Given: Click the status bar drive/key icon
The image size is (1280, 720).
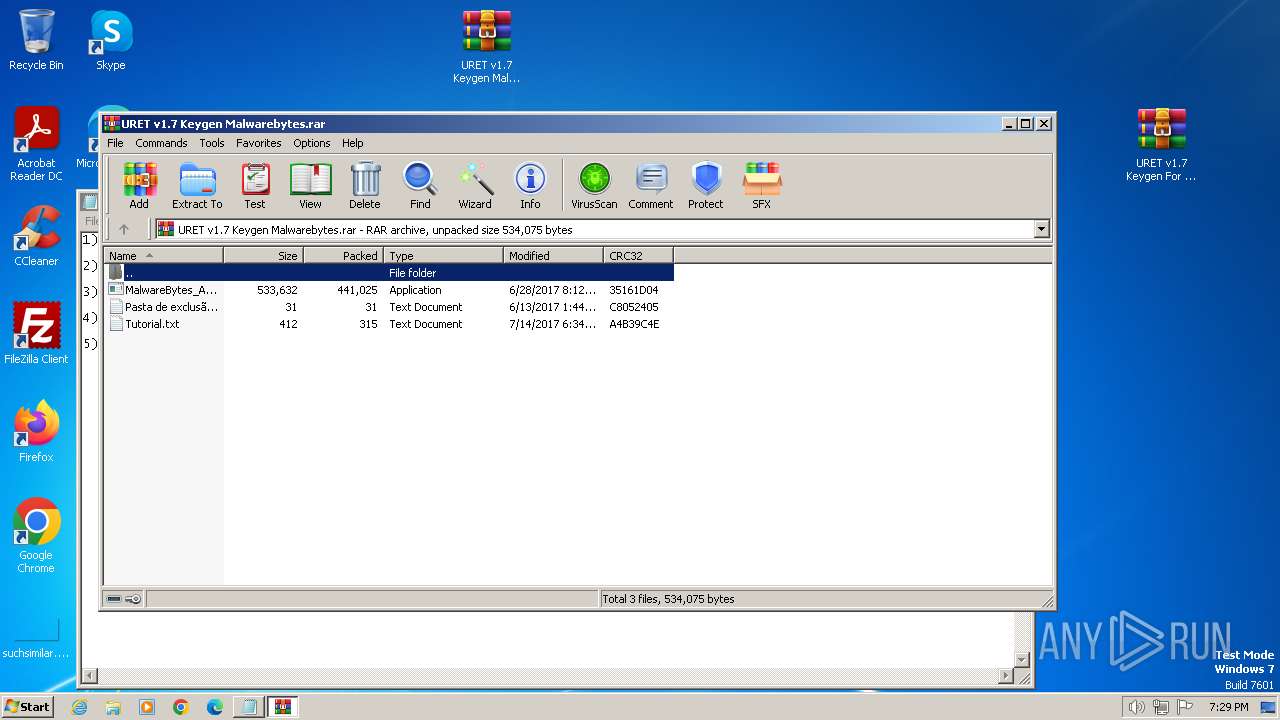Looking at the screenshot, I should [x=124, y=599].
